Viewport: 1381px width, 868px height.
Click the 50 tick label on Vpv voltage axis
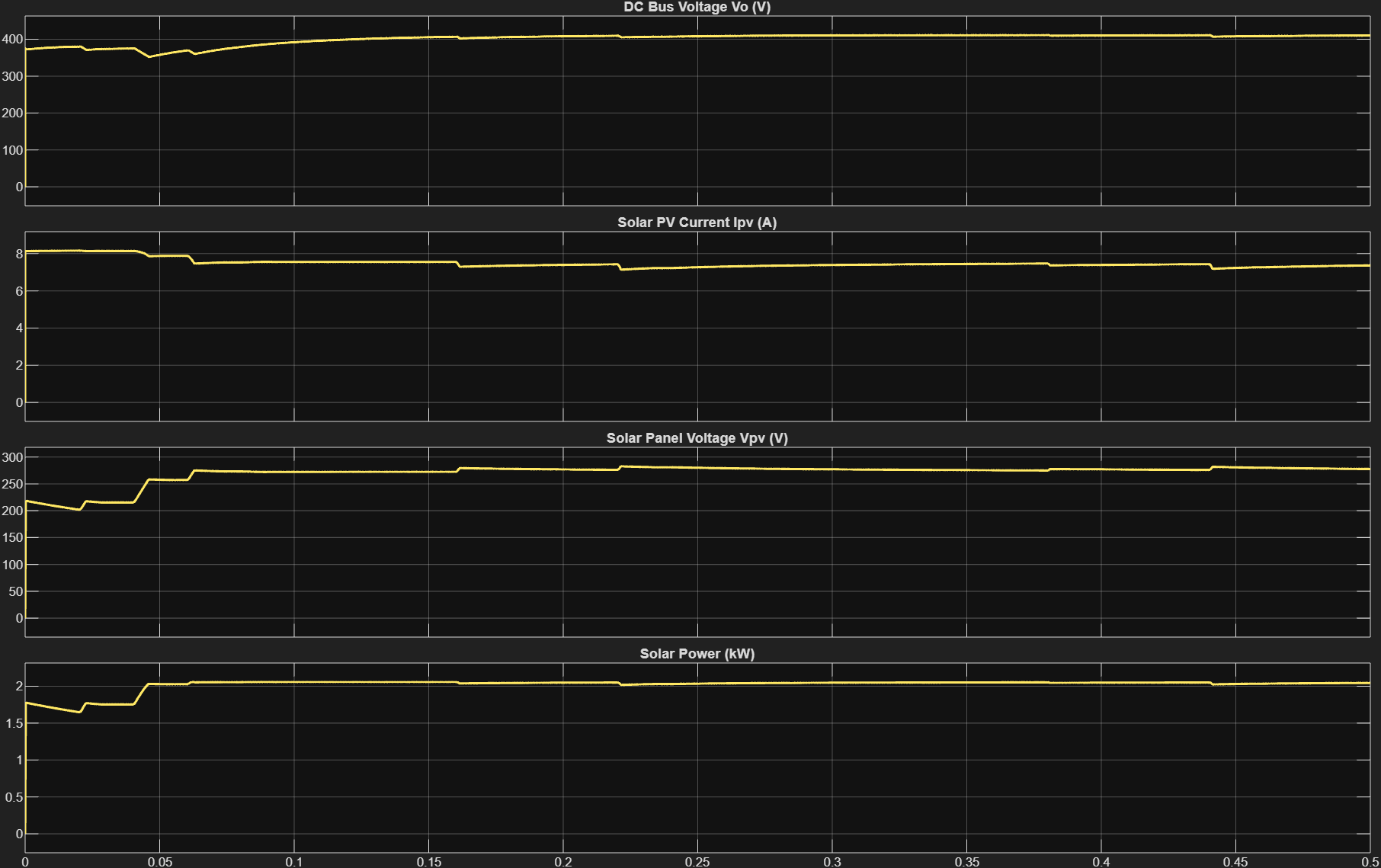pos(16,591)
